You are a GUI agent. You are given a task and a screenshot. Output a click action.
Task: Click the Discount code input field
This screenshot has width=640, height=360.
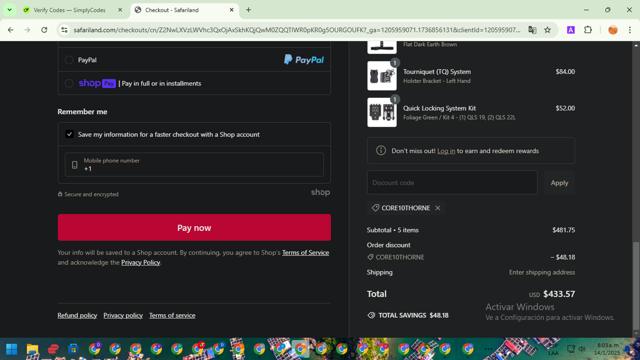[452, 183]
